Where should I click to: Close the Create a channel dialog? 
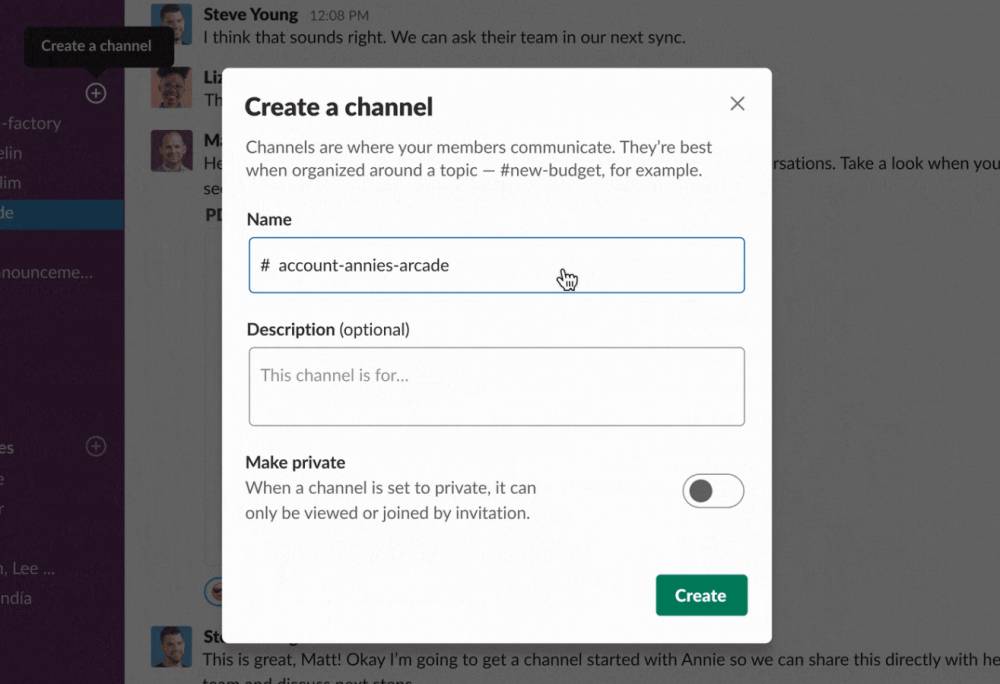pyautogui.click(x=737, y=104)
